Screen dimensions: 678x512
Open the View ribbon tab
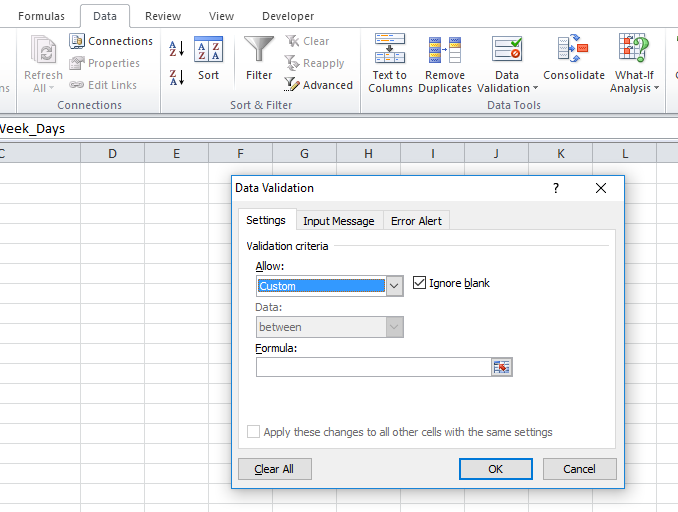point(221,16)
